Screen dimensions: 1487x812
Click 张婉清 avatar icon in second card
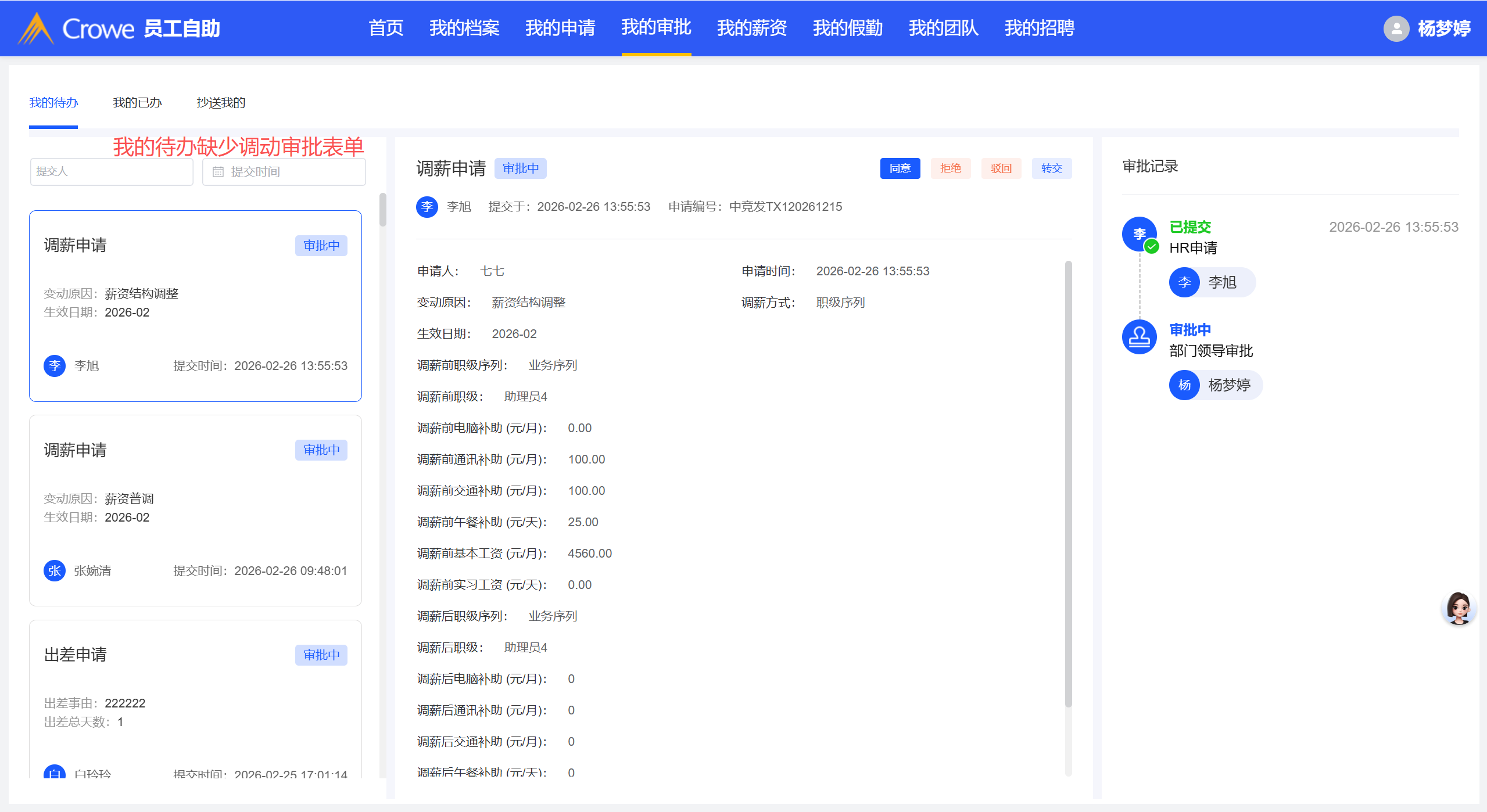coord(55,571)
